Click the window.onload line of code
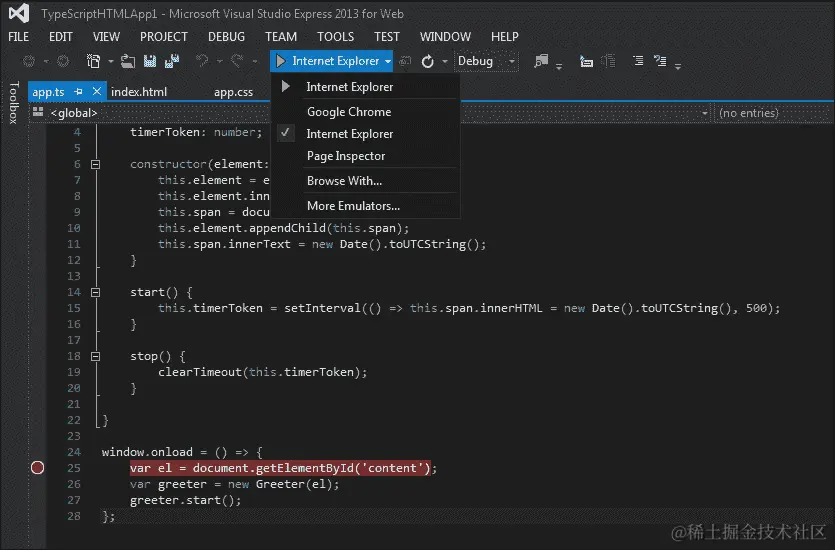Viewport: 835px width, 550px height. pos(182,452)
